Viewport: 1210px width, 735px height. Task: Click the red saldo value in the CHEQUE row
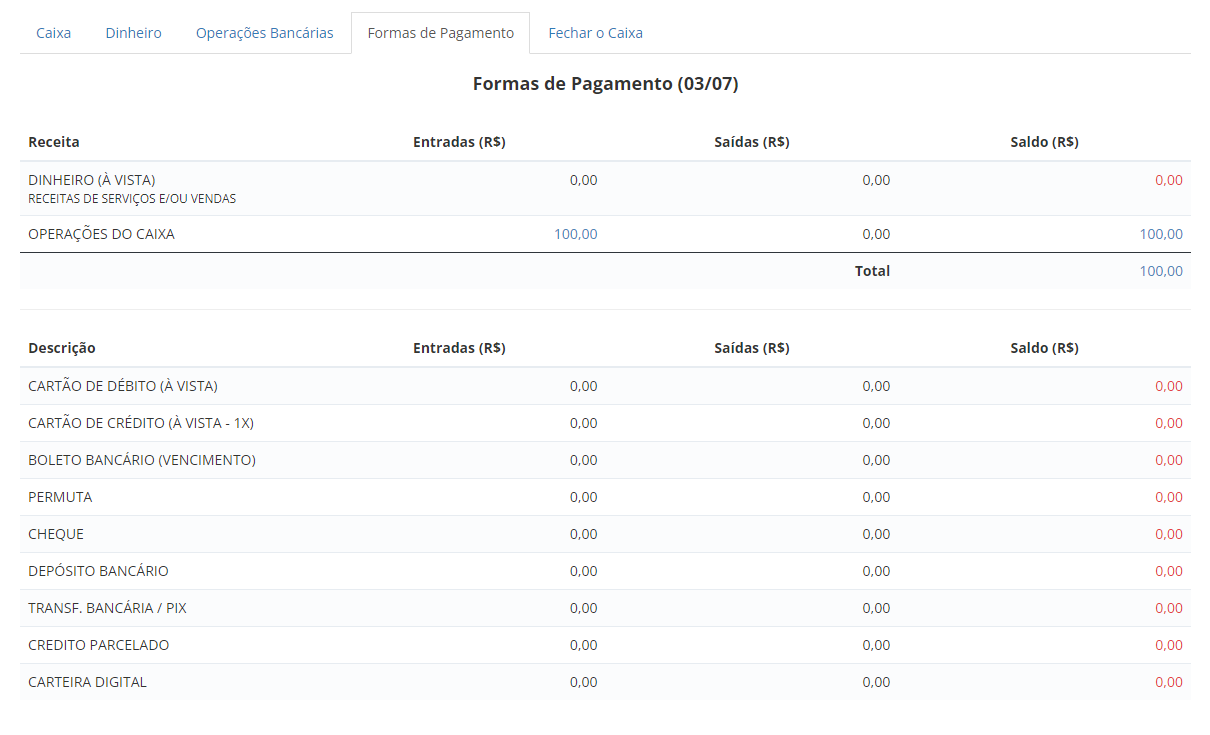tap(1169, 534)
